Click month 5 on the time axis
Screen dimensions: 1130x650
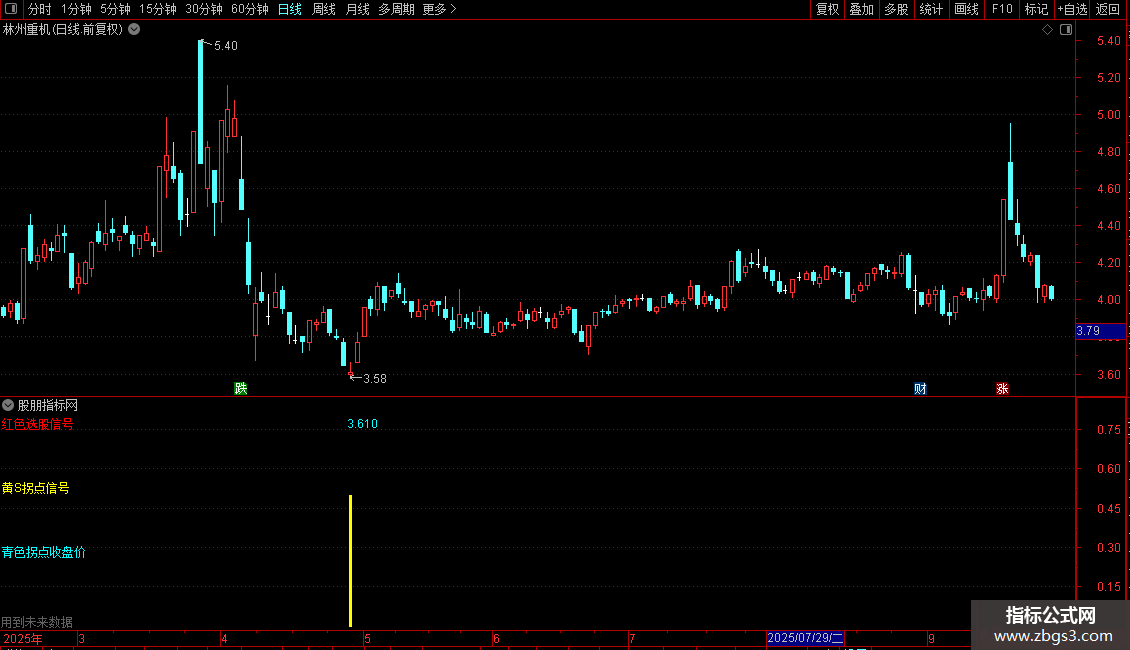point(367,638)
